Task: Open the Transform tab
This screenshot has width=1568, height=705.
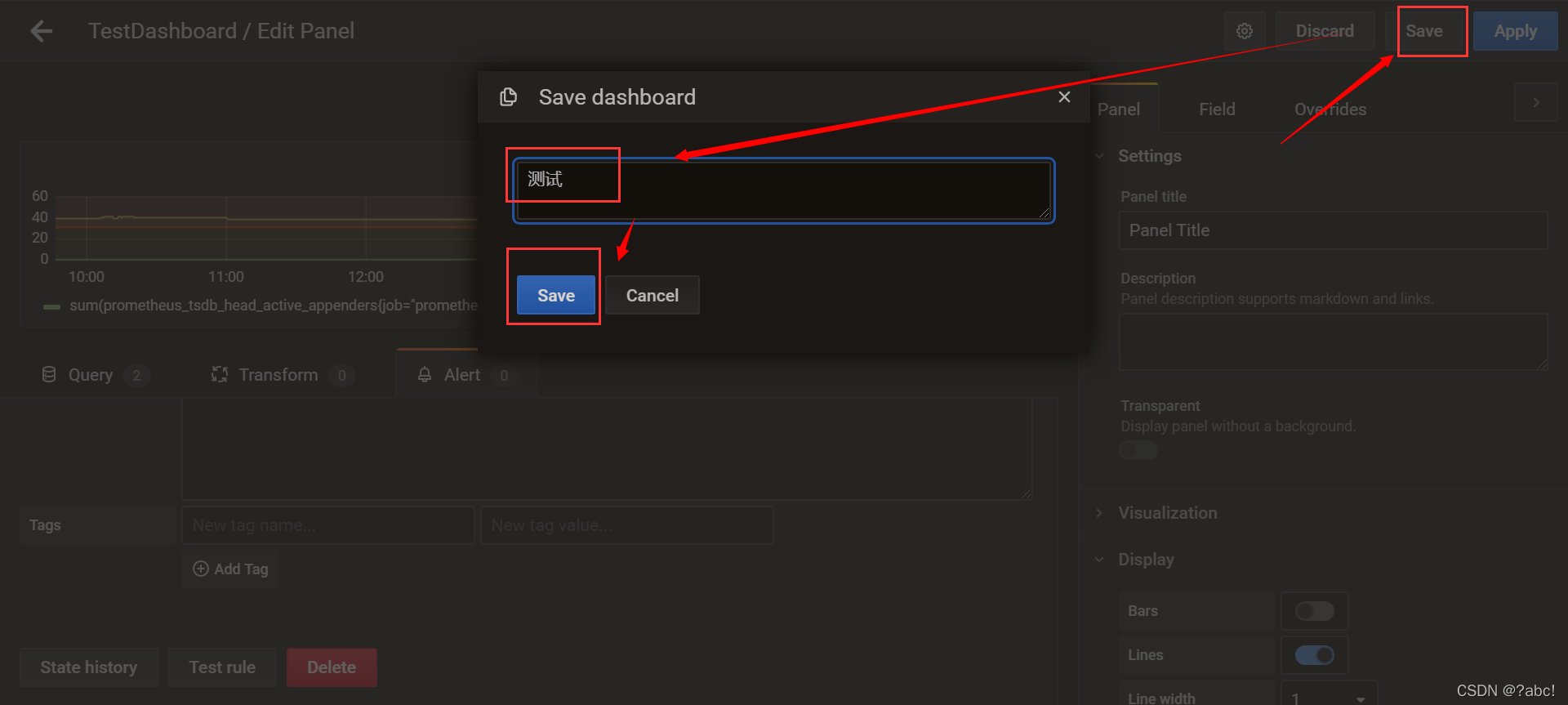Action: [x=283, y=374]
